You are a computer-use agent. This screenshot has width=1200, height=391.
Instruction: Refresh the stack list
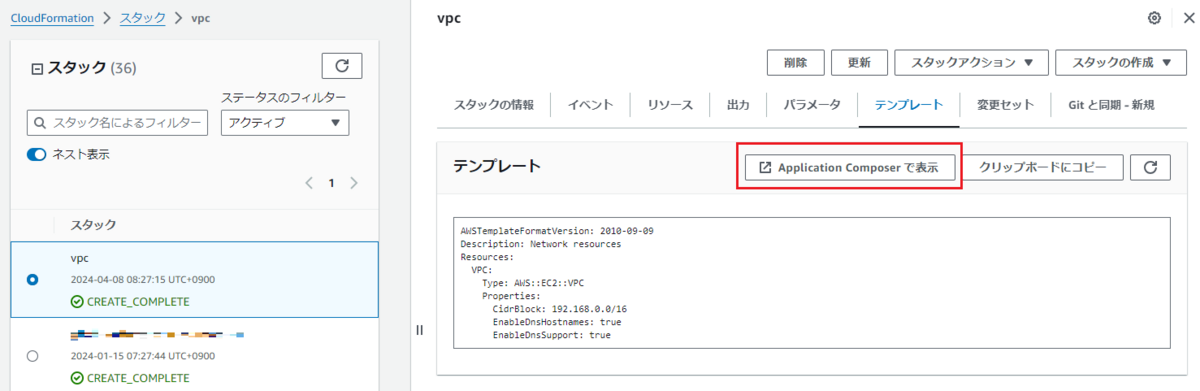coord(342,66)
